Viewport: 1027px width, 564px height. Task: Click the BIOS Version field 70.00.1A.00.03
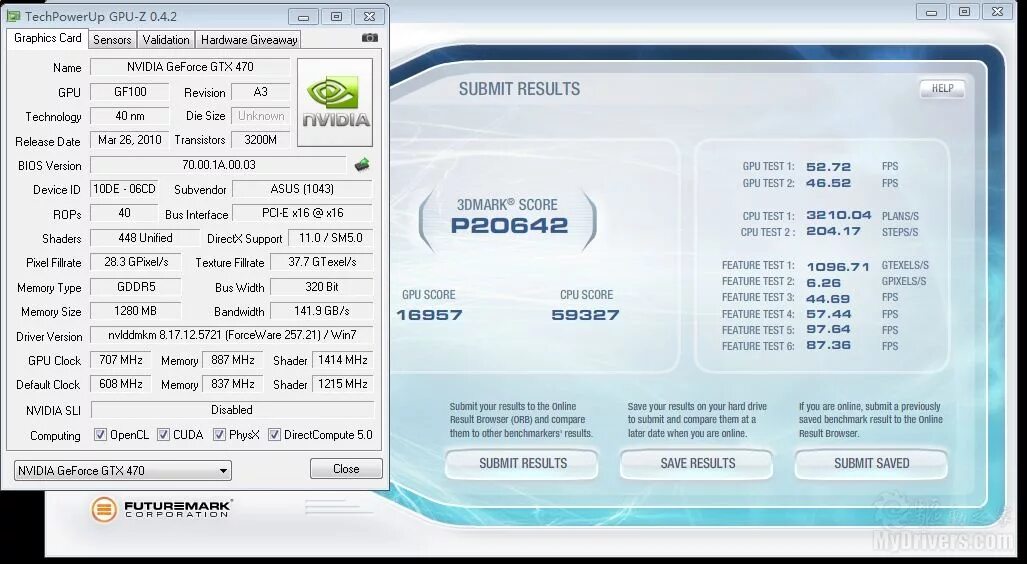tap(218, 165)
